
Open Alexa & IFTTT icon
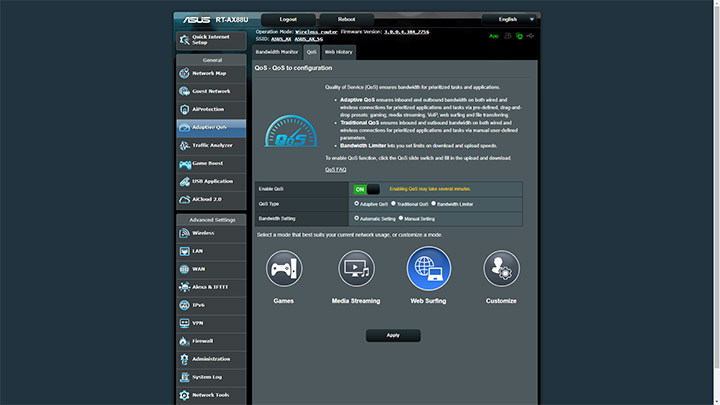point(185,287)
